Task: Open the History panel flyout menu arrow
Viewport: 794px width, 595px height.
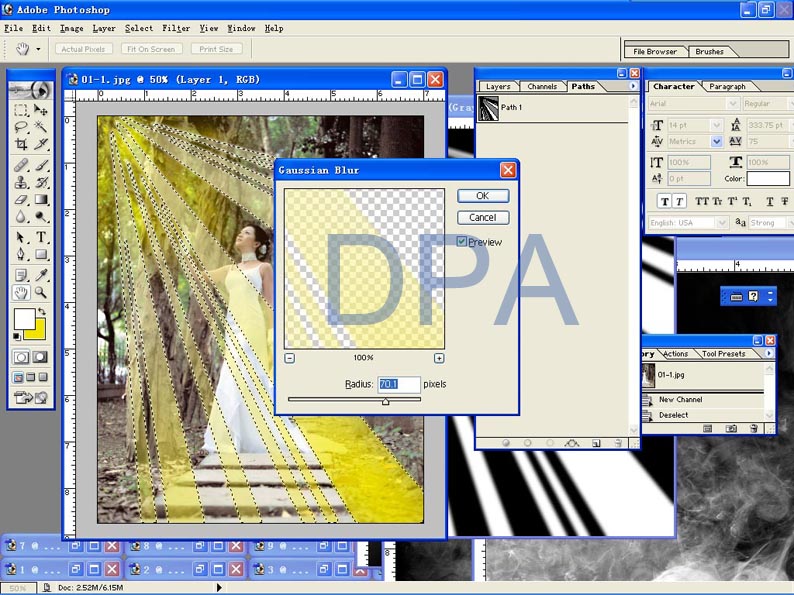Action: [x=769, y=353]
